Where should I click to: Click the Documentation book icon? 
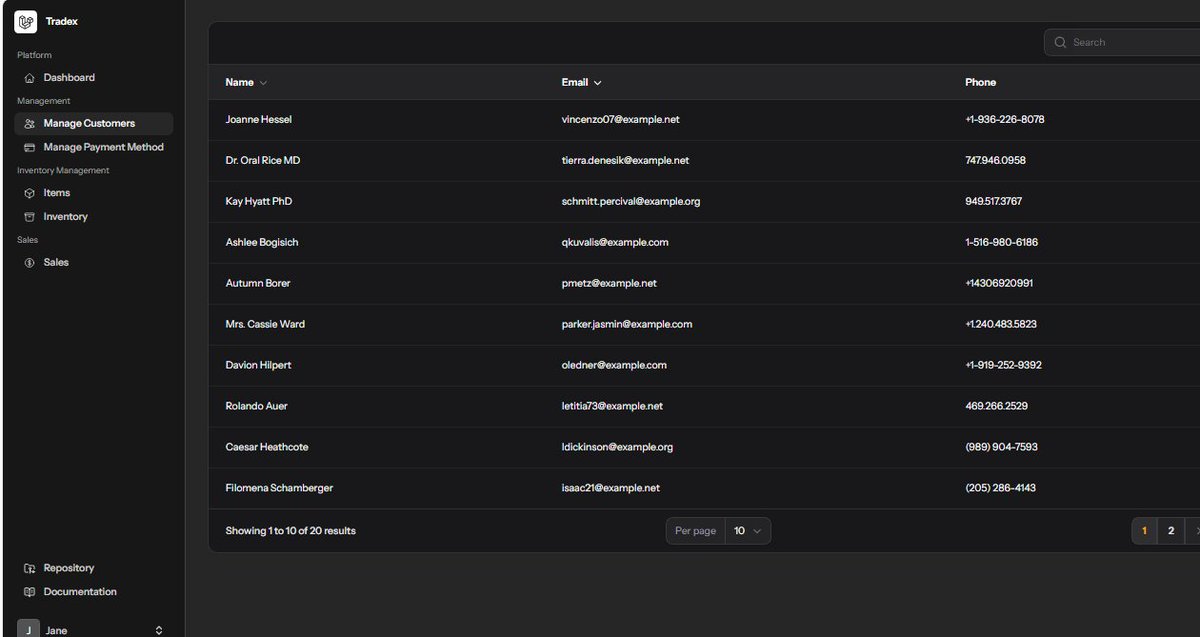pos(30,592)
